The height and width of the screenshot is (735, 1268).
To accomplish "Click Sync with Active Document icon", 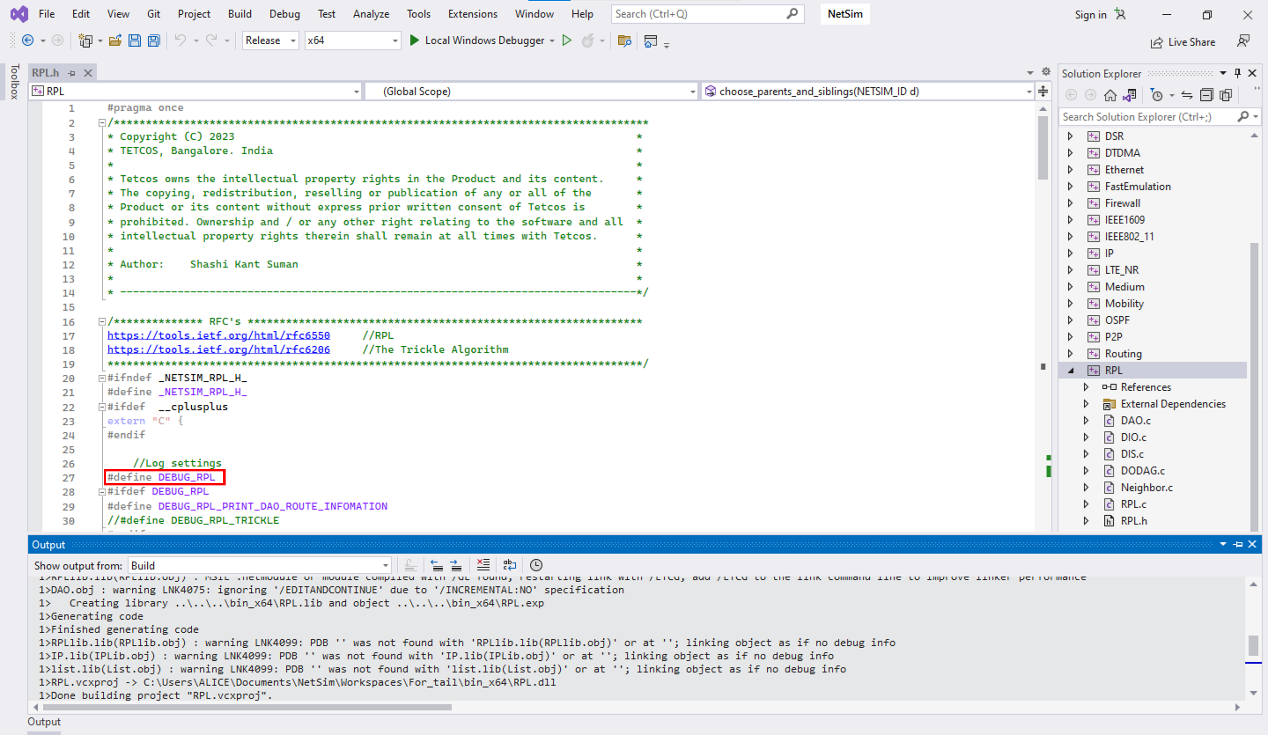I will coord(1187,95).
